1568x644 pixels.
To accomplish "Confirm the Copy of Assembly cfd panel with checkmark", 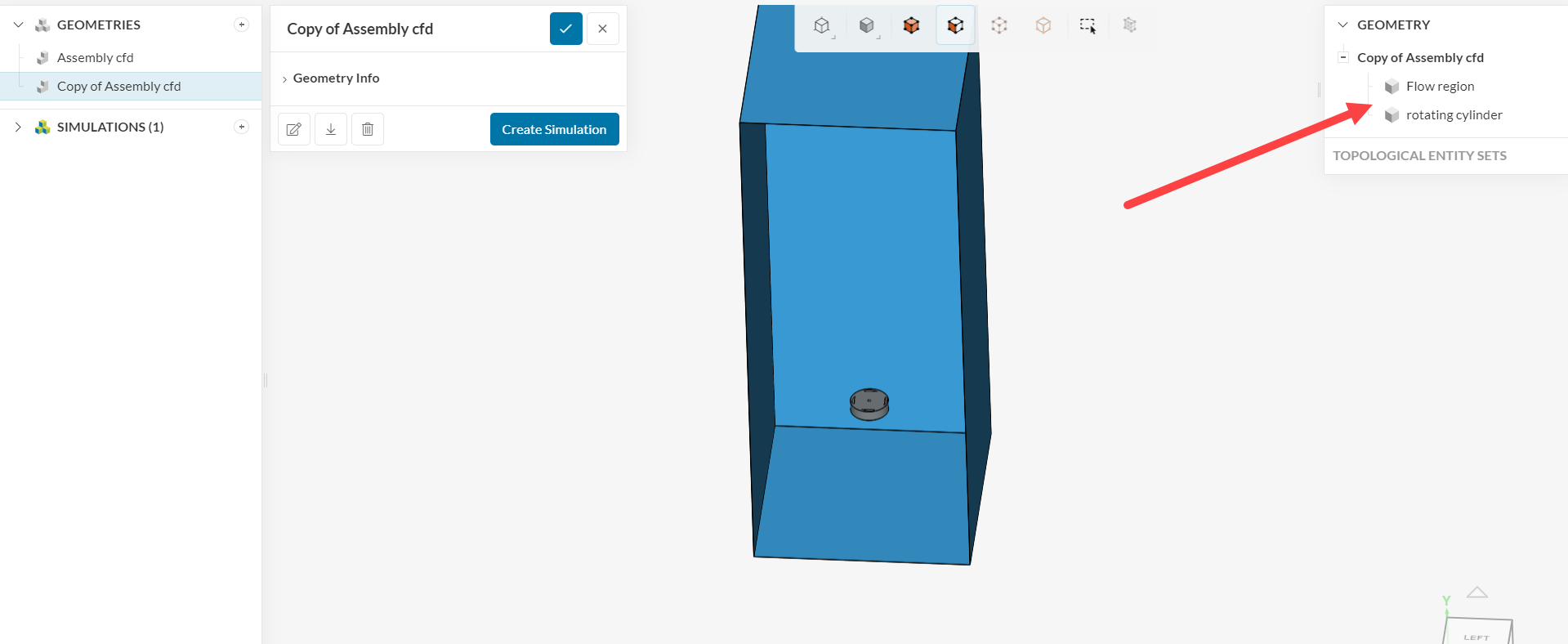I will (566, 29).
